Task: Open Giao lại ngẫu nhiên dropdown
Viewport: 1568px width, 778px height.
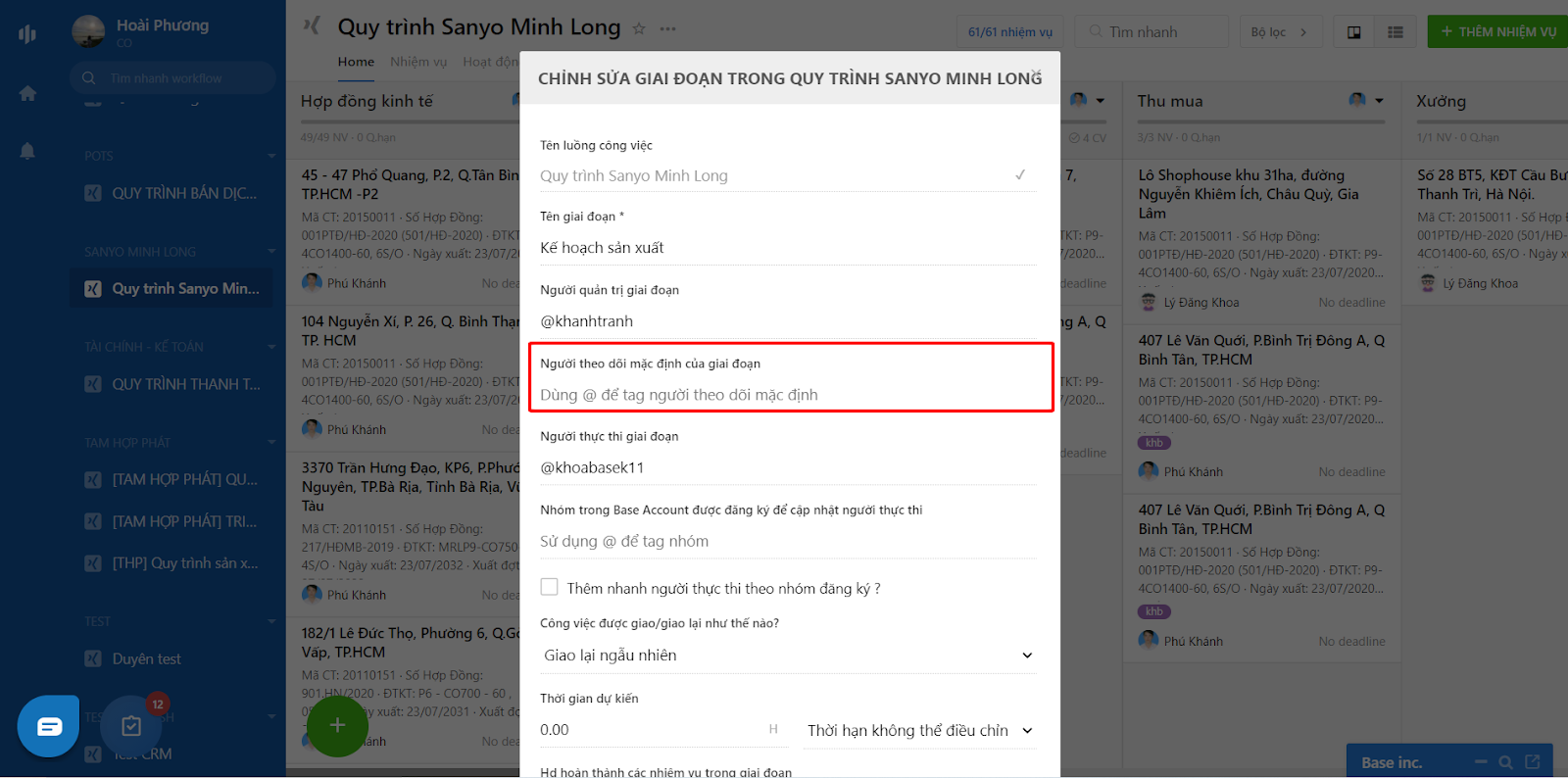Action: [x=788, y=655]
